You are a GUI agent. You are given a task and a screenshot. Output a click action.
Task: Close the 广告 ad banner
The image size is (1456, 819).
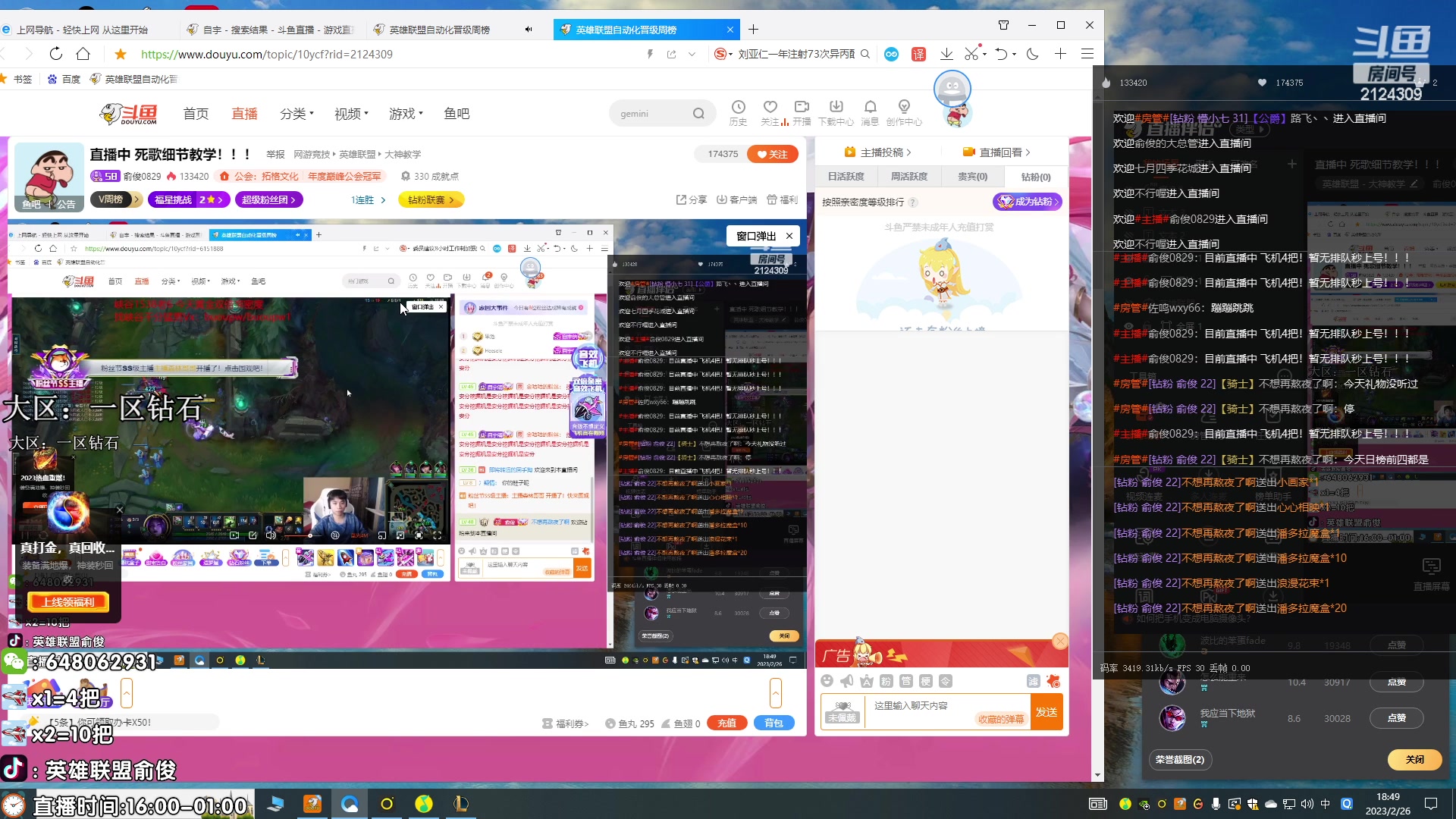1060,642
